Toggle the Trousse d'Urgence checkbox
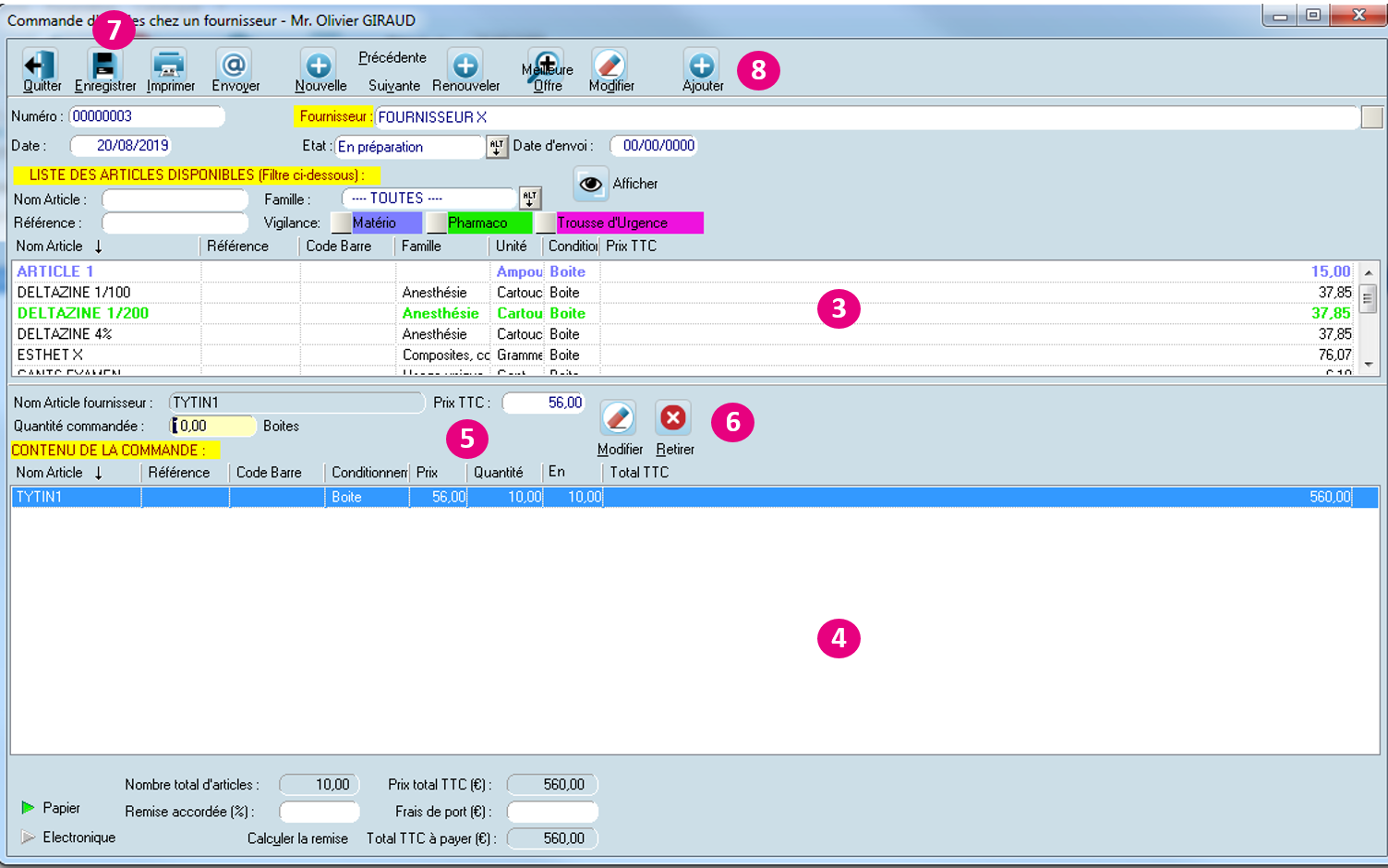Viewport: 1388px width, 868px height. (x=545, y=223)
